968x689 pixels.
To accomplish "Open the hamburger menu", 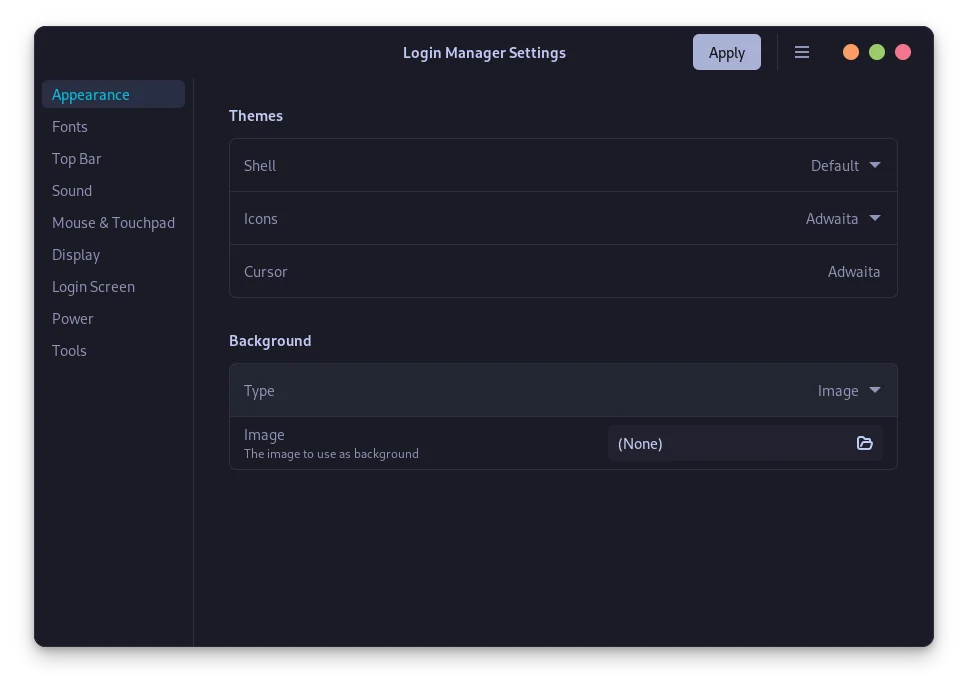I will pyautogui.click(x=802, y=52).
